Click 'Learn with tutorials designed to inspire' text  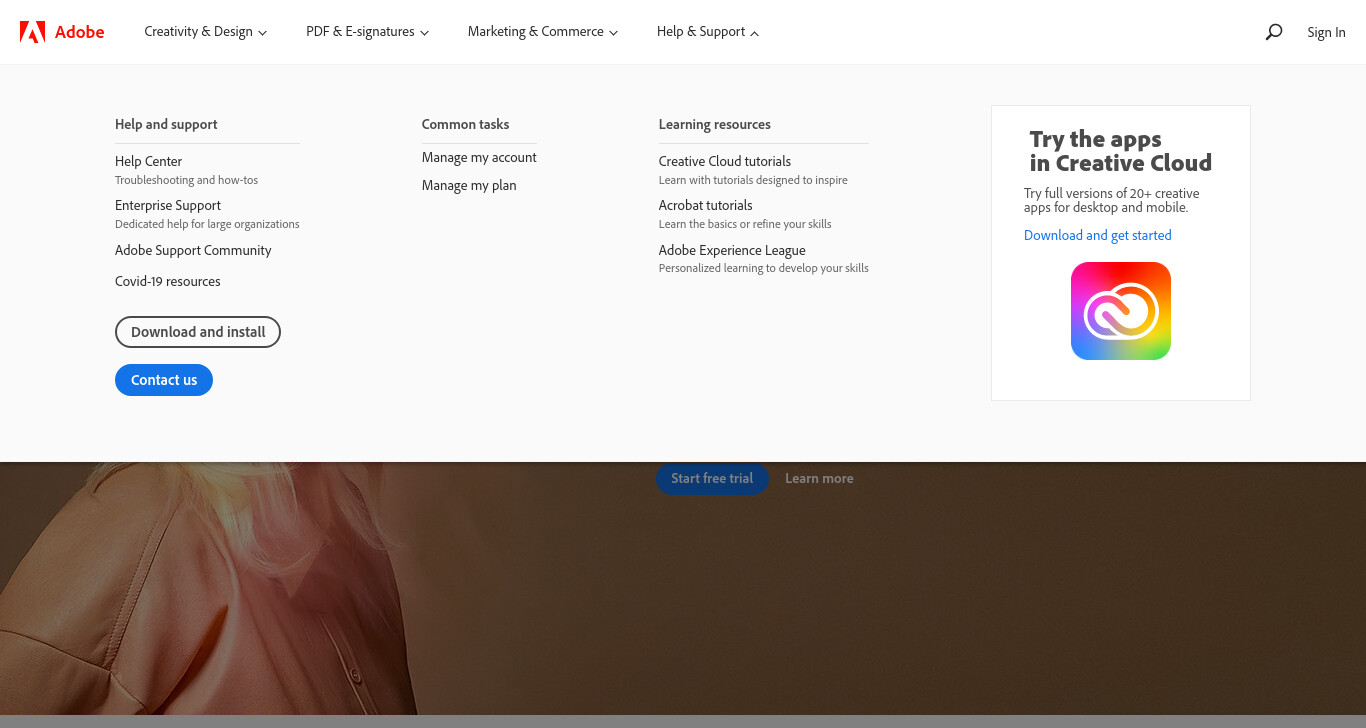pos(753,180)
